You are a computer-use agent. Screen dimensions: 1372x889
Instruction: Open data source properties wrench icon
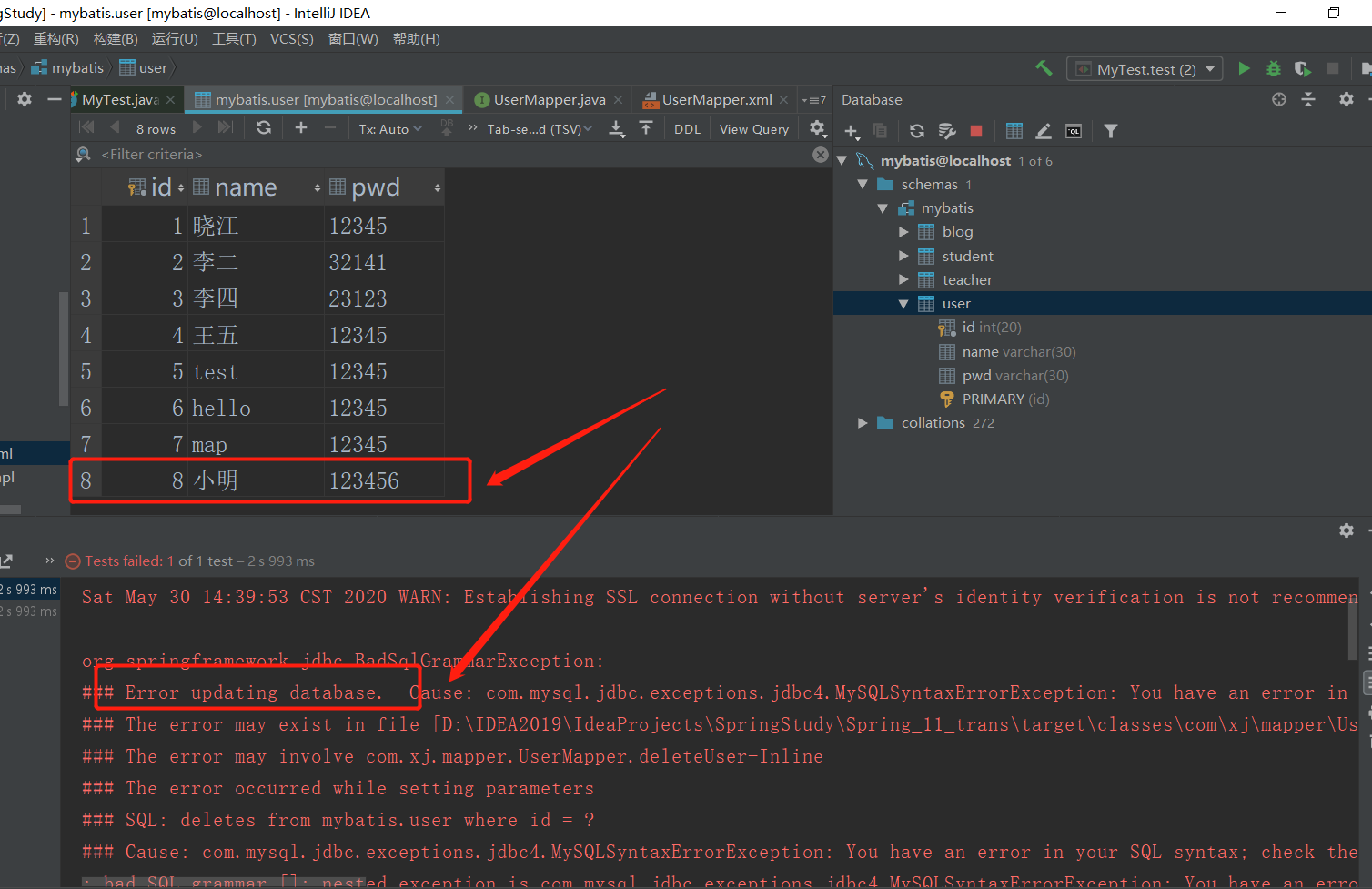click(947, 131)
